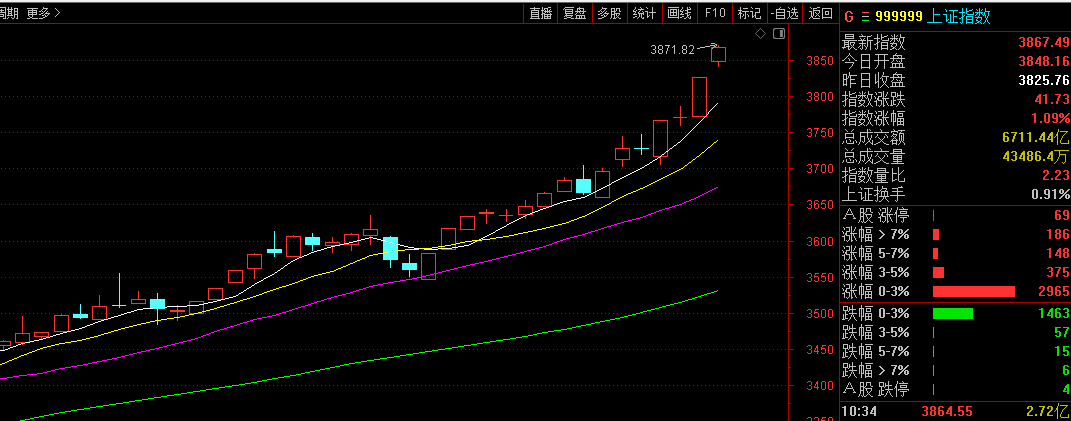Select the 今日开盘 value 3848.16
Screen dimensions: 1071x421
[1044, 62]
